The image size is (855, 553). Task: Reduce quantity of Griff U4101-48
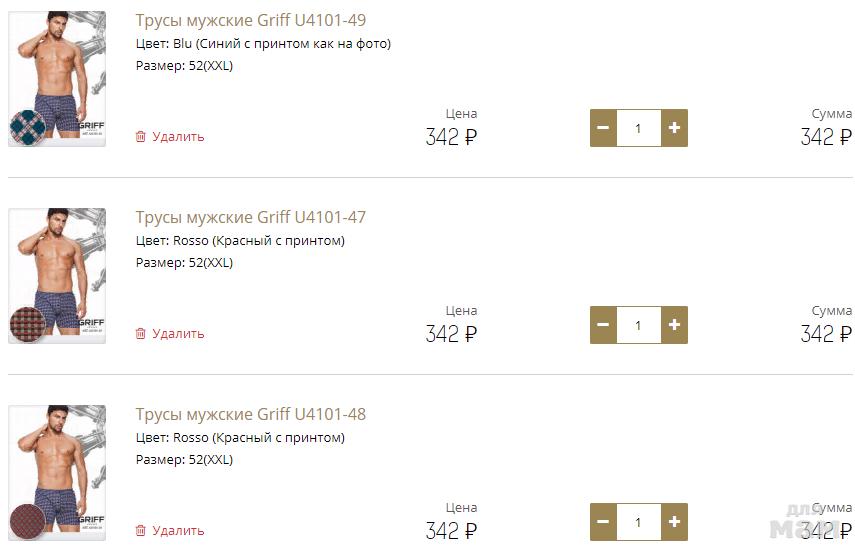[603, 522]
